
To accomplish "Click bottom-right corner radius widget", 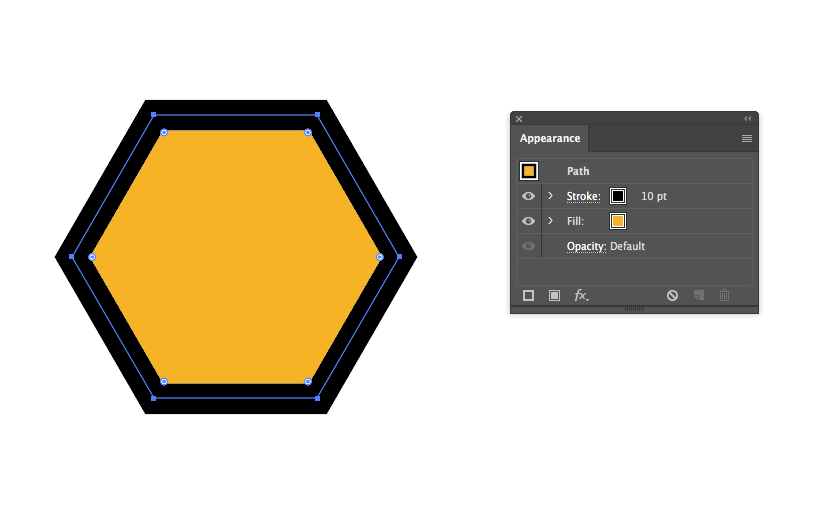I will tap(308, 381).
